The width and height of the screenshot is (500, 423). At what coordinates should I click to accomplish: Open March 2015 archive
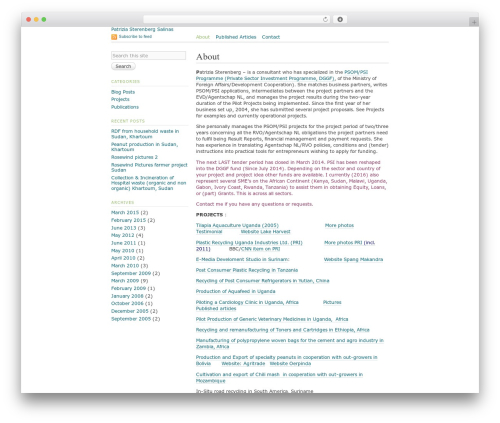point(125,213)
